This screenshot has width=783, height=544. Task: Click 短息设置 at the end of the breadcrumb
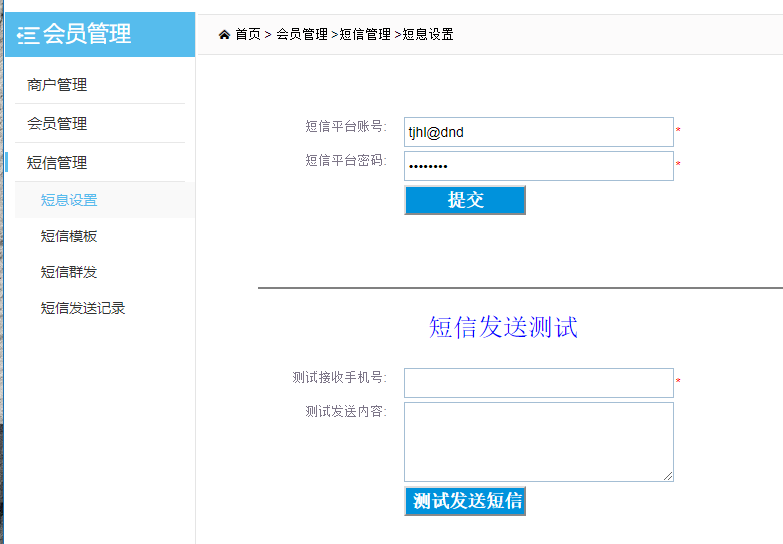click(428, 35)
